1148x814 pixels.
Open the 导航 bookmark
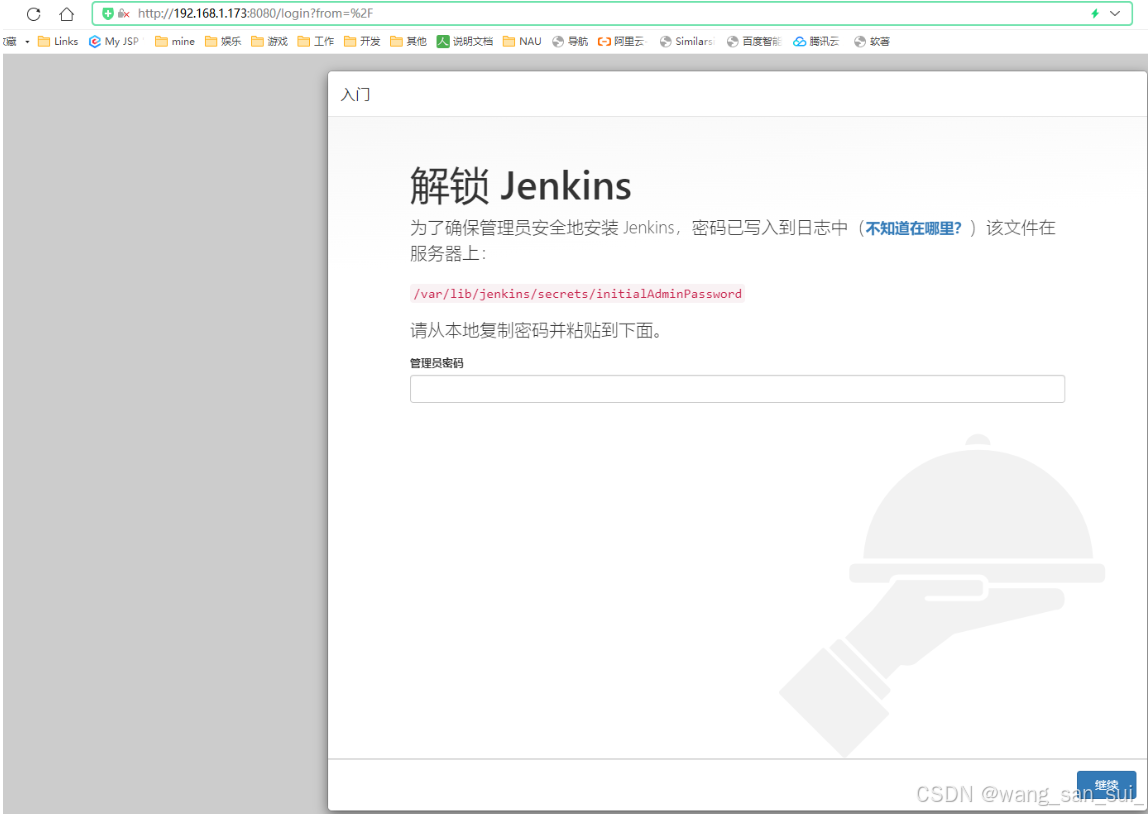pyautogui.click(x=570, y=42)
